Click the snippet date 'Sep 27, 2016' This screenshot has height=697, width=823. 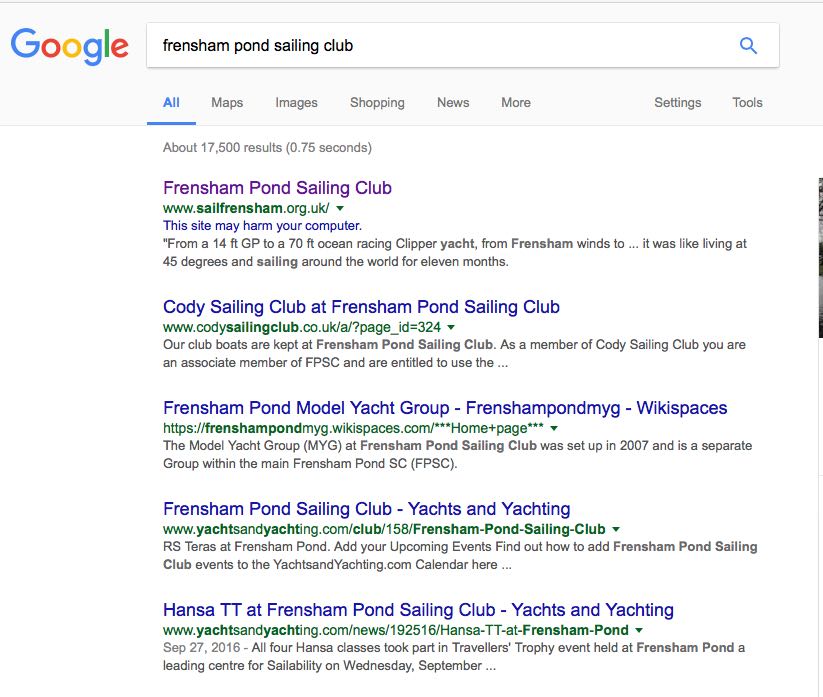coord(202,648)
